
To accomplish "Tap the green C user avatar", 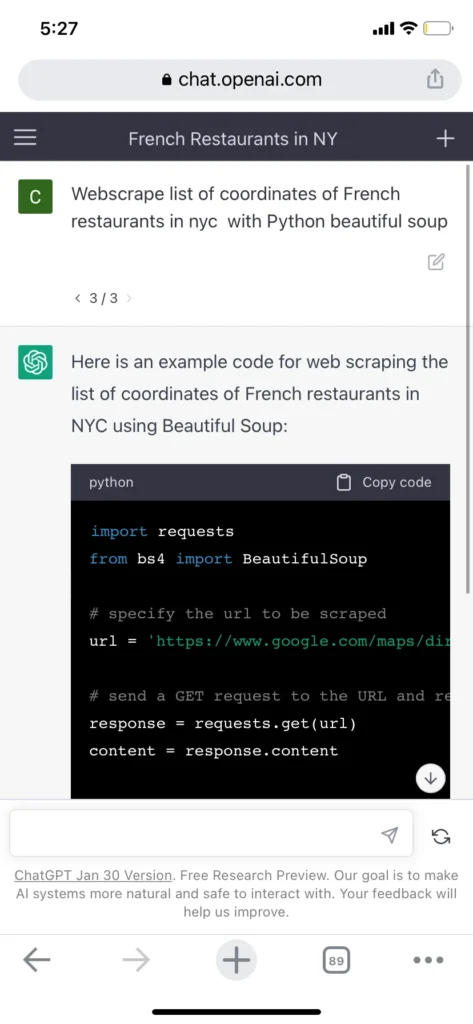I will pyautogui.click(x=35, y=197).
